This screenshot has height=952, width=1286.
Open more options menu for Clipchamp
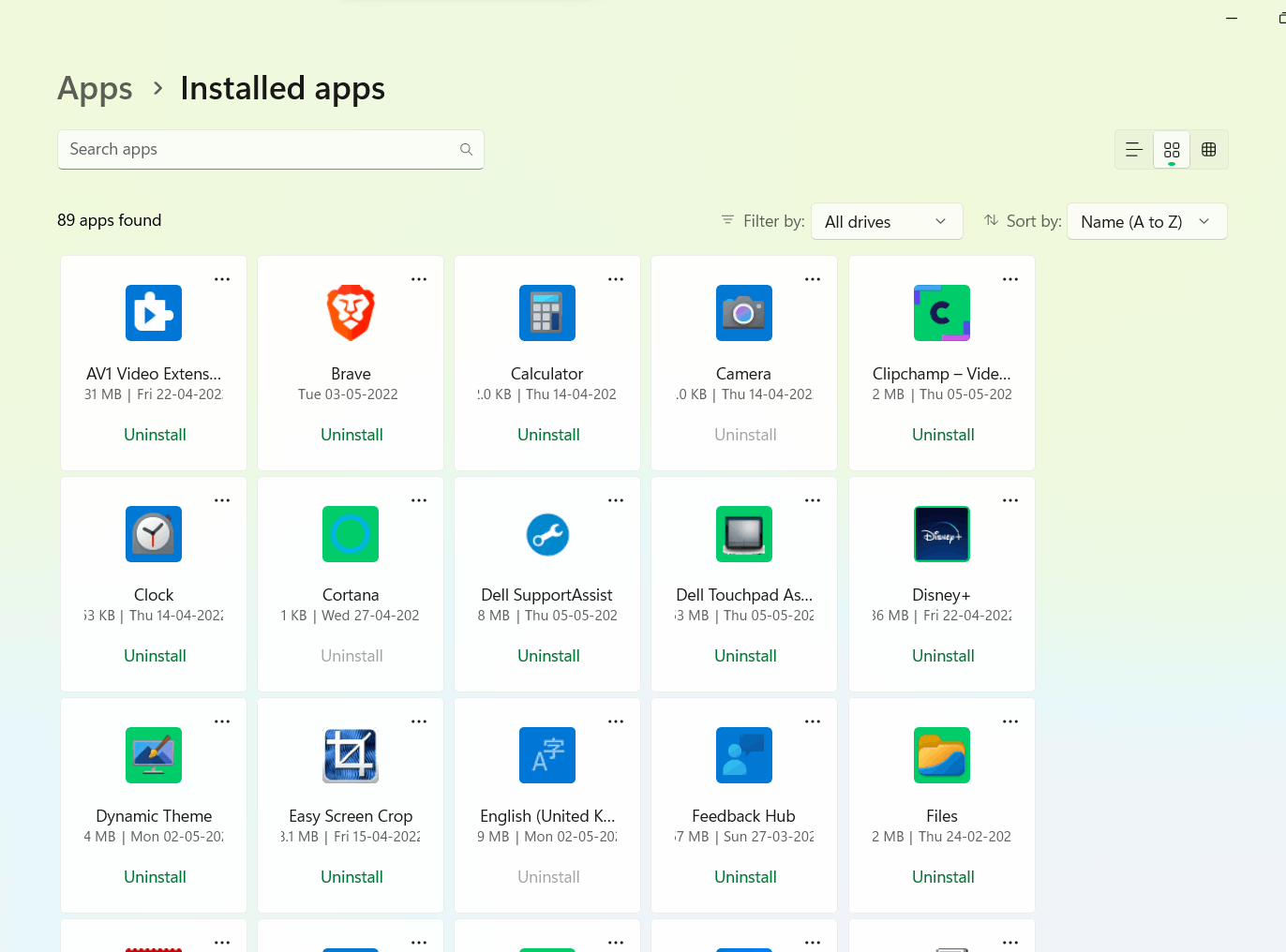[x=1010, y=279]
